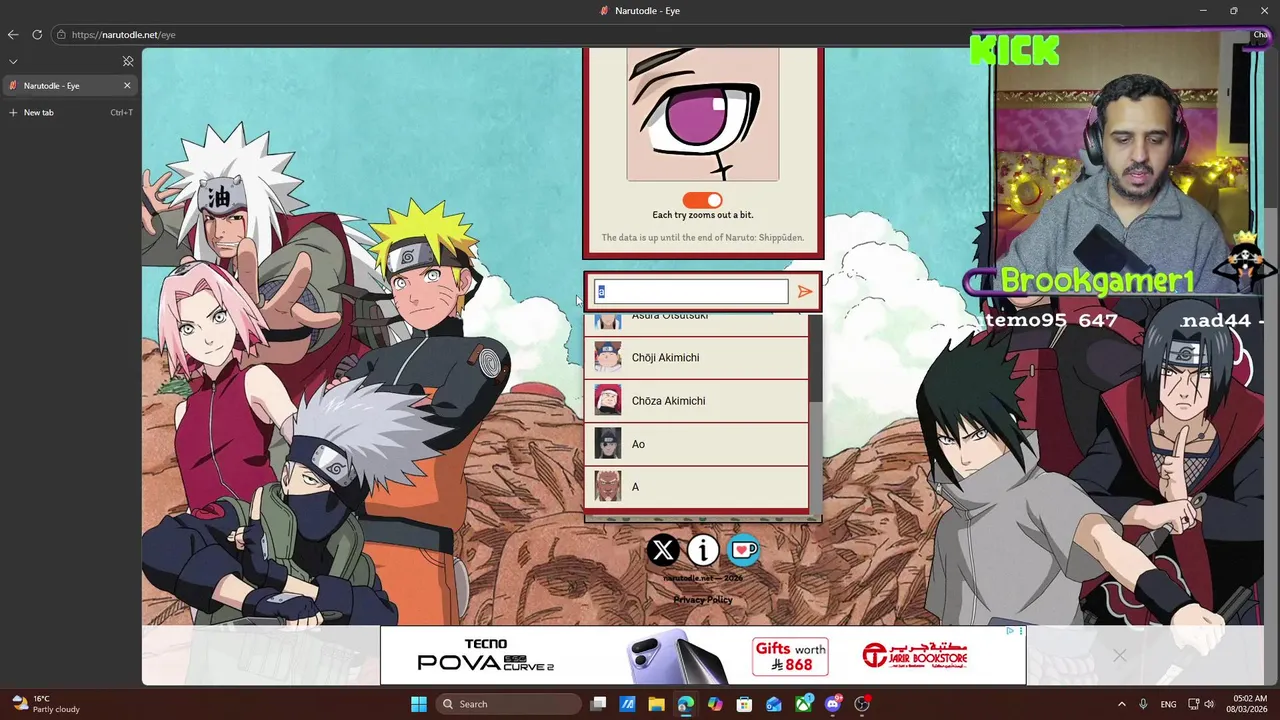Image resolution: width=1280 pixels, height=720 pixels.
Task: Select Ao from the suggestion list
Action: point(696,444)
